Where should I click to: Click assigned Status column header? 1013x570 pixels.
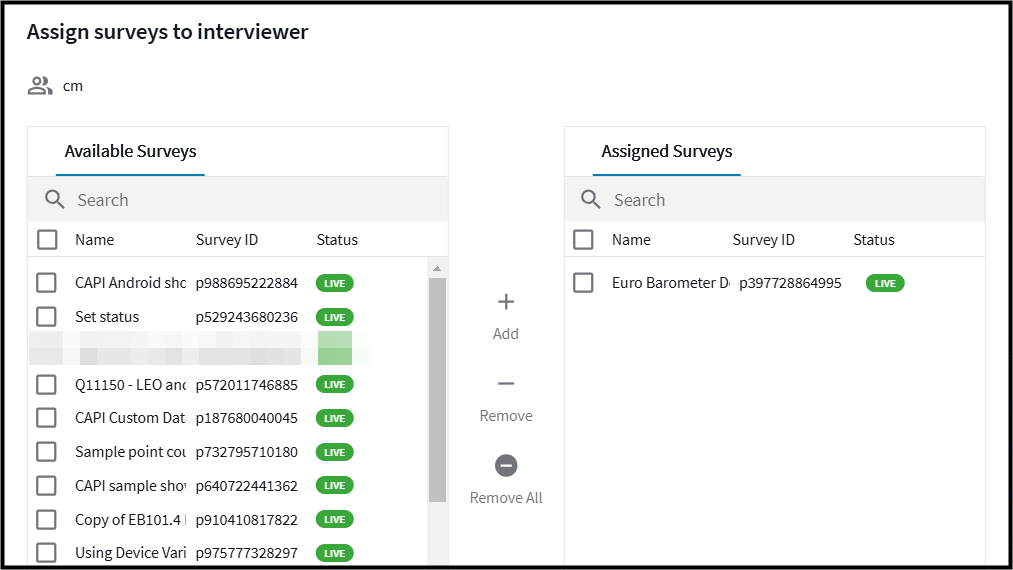[874, 240]
